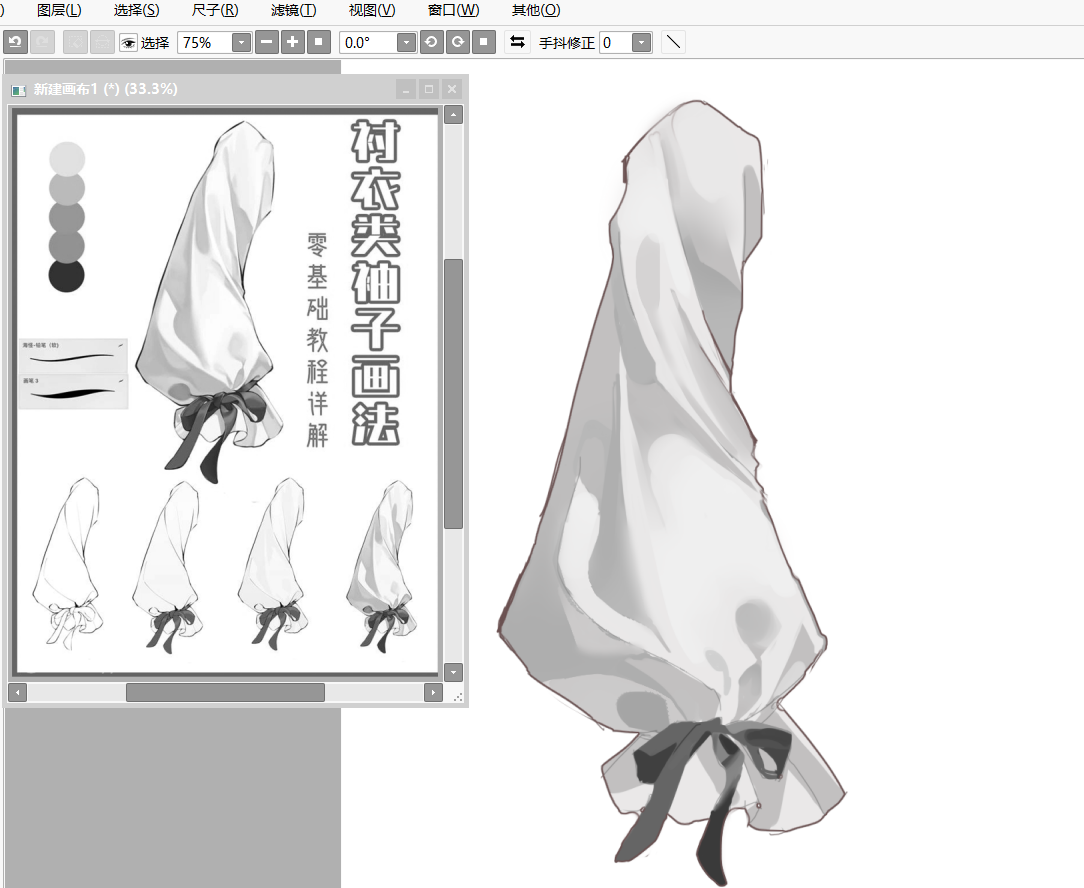
Task: Click the zoom in plus button
Action: point(293,42)
